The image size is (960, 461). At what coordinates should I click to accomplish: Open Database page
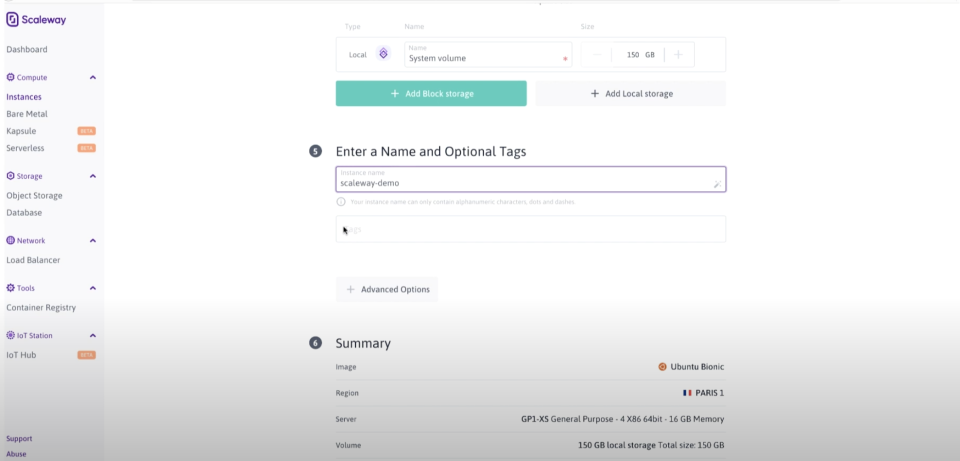pos(24,213)
